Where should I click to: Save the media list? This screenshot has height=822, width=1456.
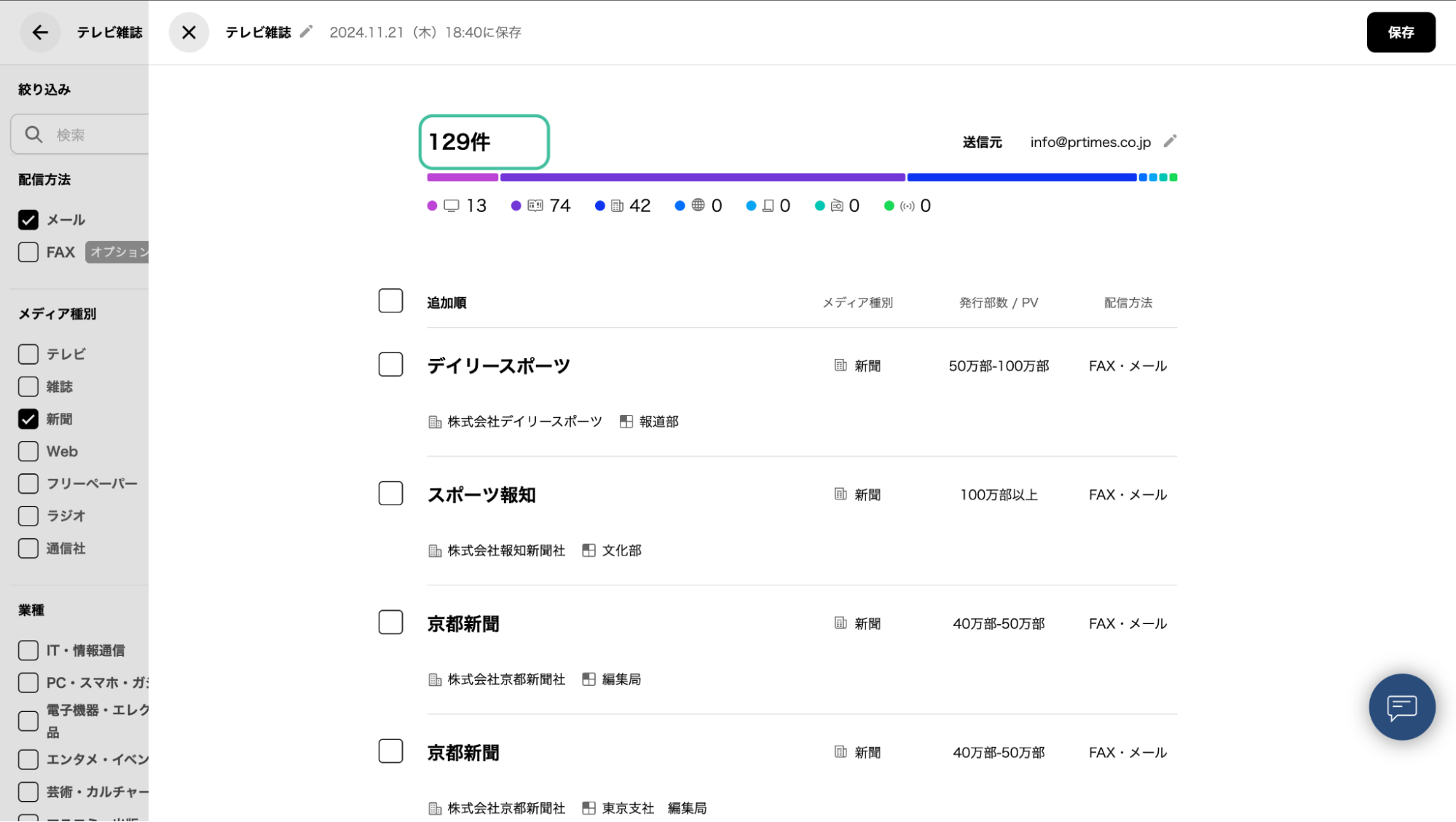click(1401, 32)
